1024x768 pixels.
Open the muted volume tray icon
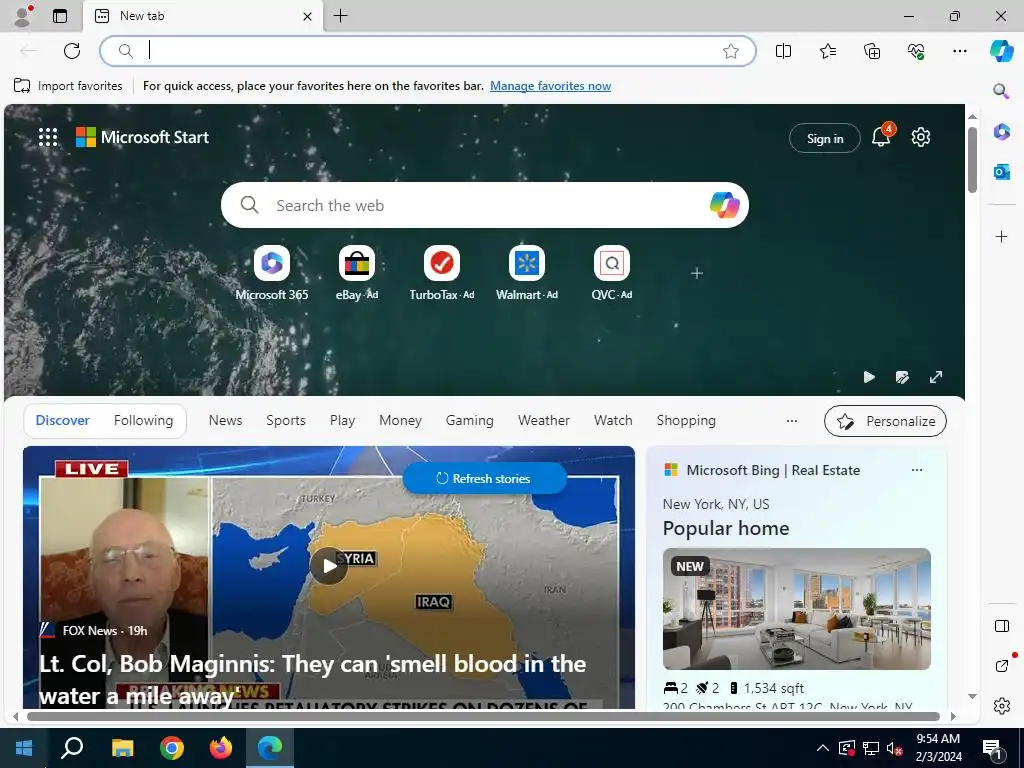click(x=895, y=748)
